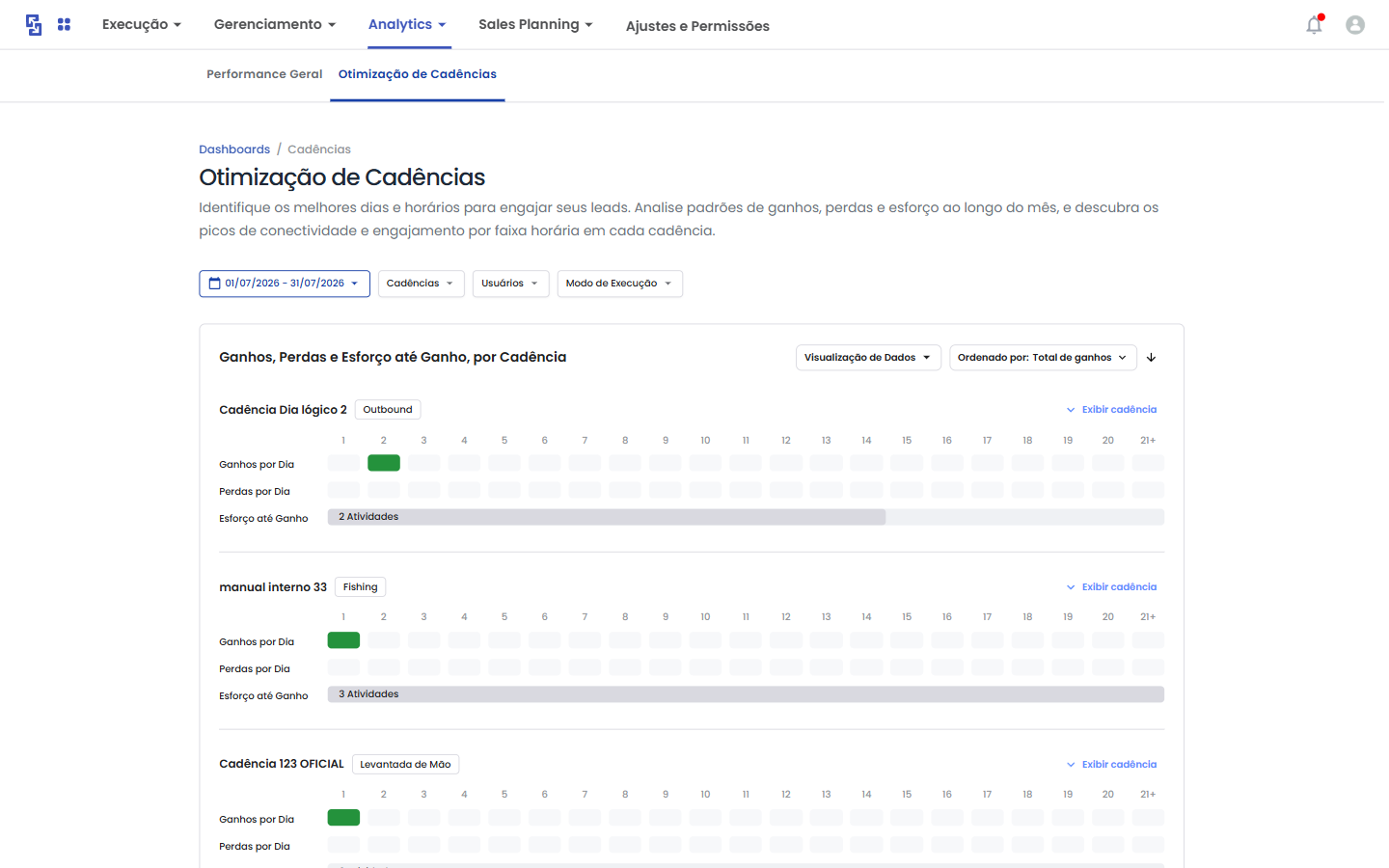1389x868 pixels.
Task: Open the Cadências filter dropdown
Action: click(422, 284)
